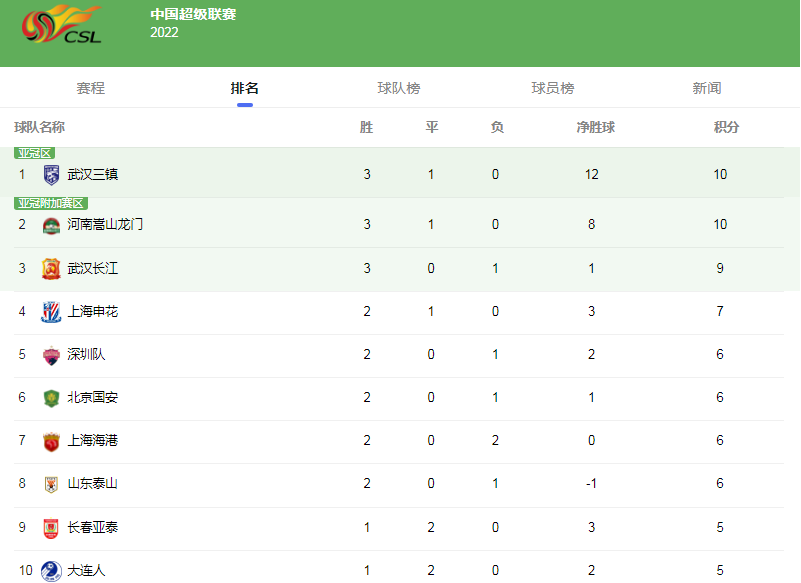Click the 武汉三镇 team crest icon
Image resolution: width=801 pixels, height=583 pixels.
[x=51, y=175]
